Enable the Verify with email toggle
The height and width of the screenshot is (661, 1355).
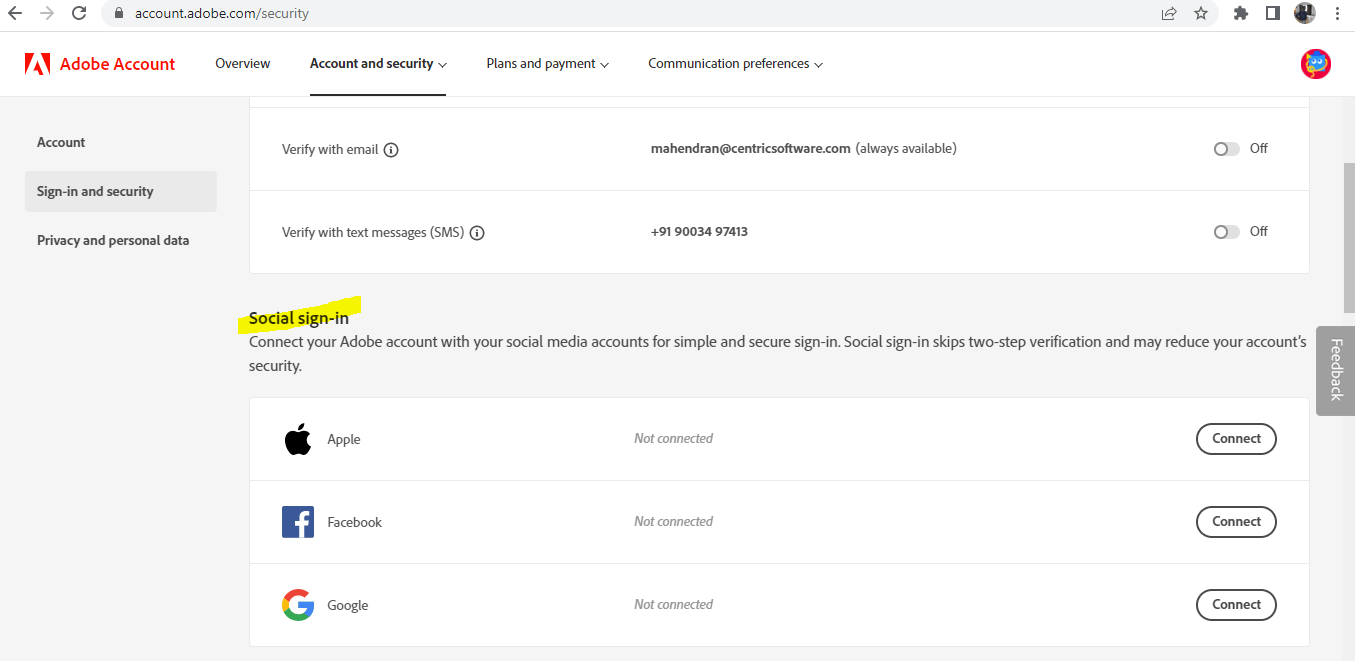pyautogui.click(x=1226, y=148)
